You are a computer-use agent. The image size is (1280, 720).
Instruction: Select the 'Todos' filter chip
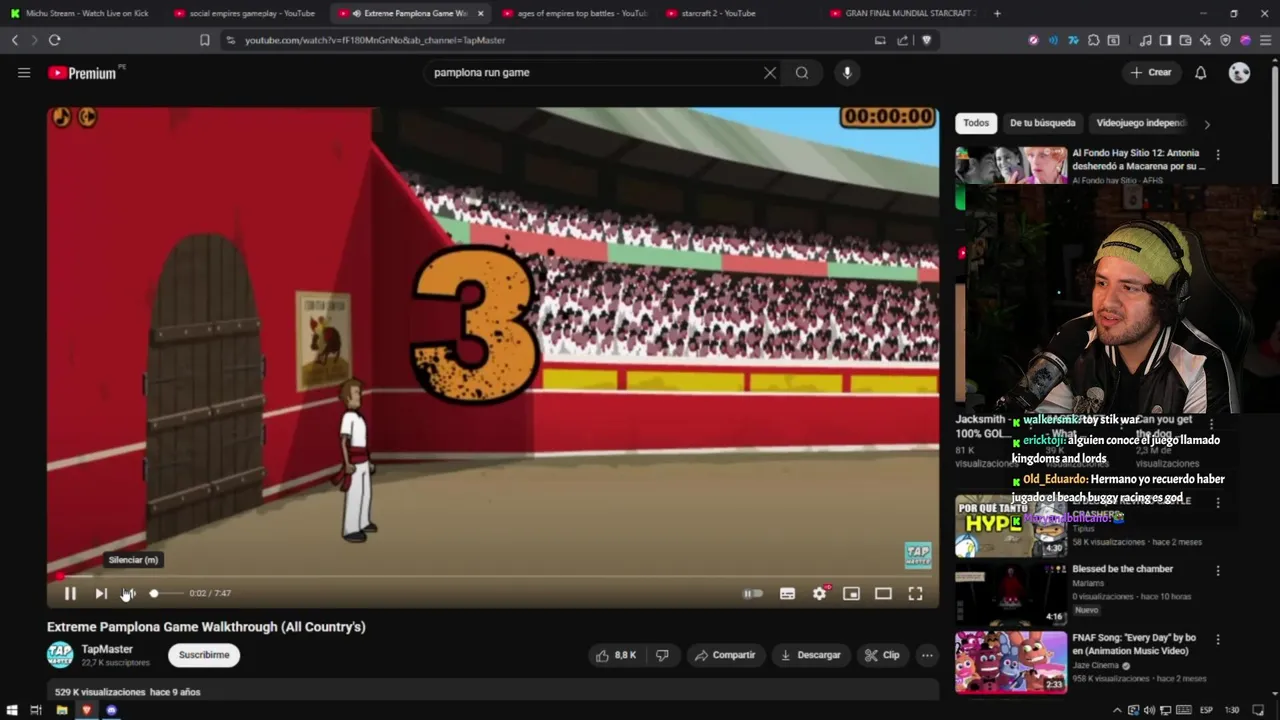976,123
